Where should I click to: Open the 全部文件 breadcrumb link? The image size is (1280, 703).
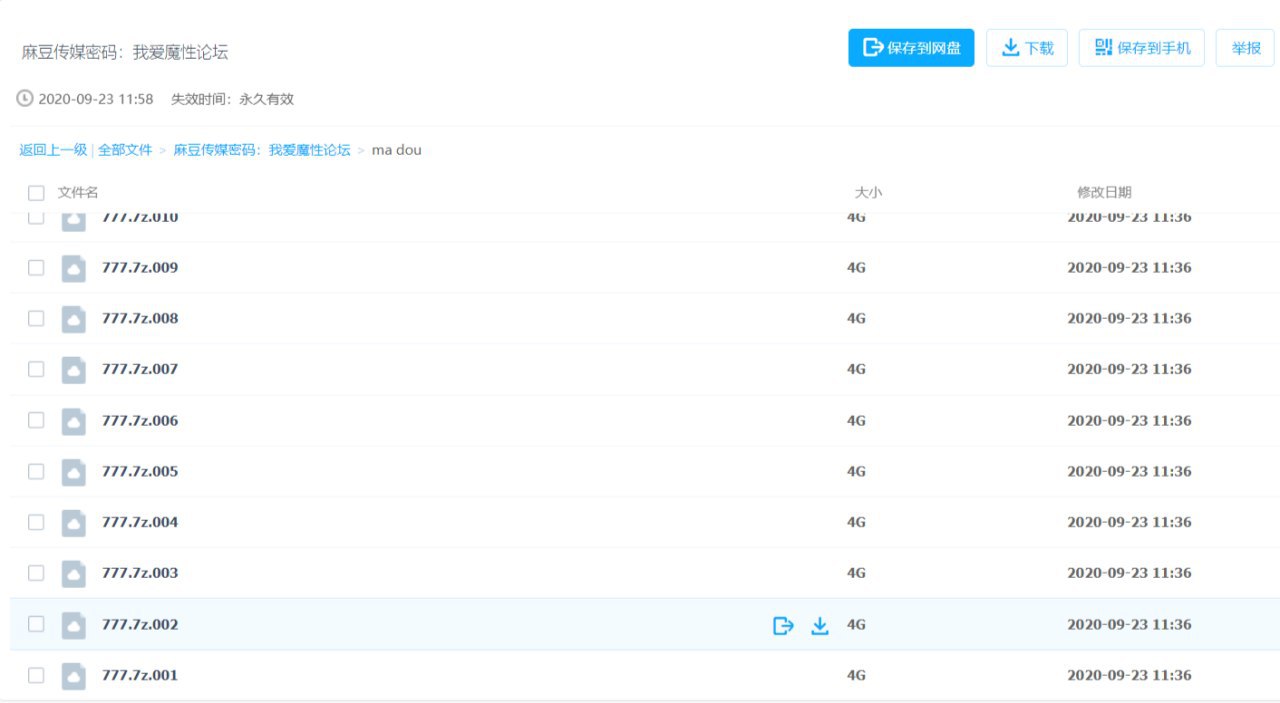[x=125, y=150]
